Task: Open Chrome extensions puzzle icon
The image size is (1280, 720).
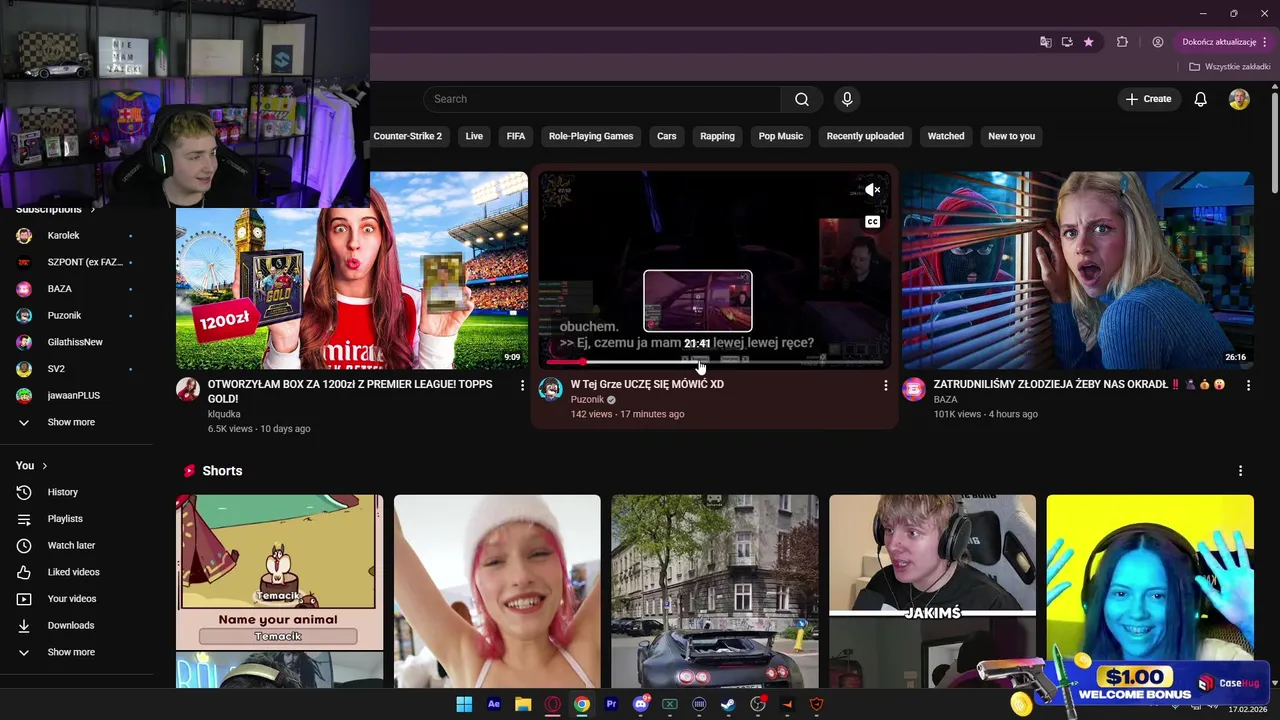Action: pyautogui.click(x=1122, y=42)
